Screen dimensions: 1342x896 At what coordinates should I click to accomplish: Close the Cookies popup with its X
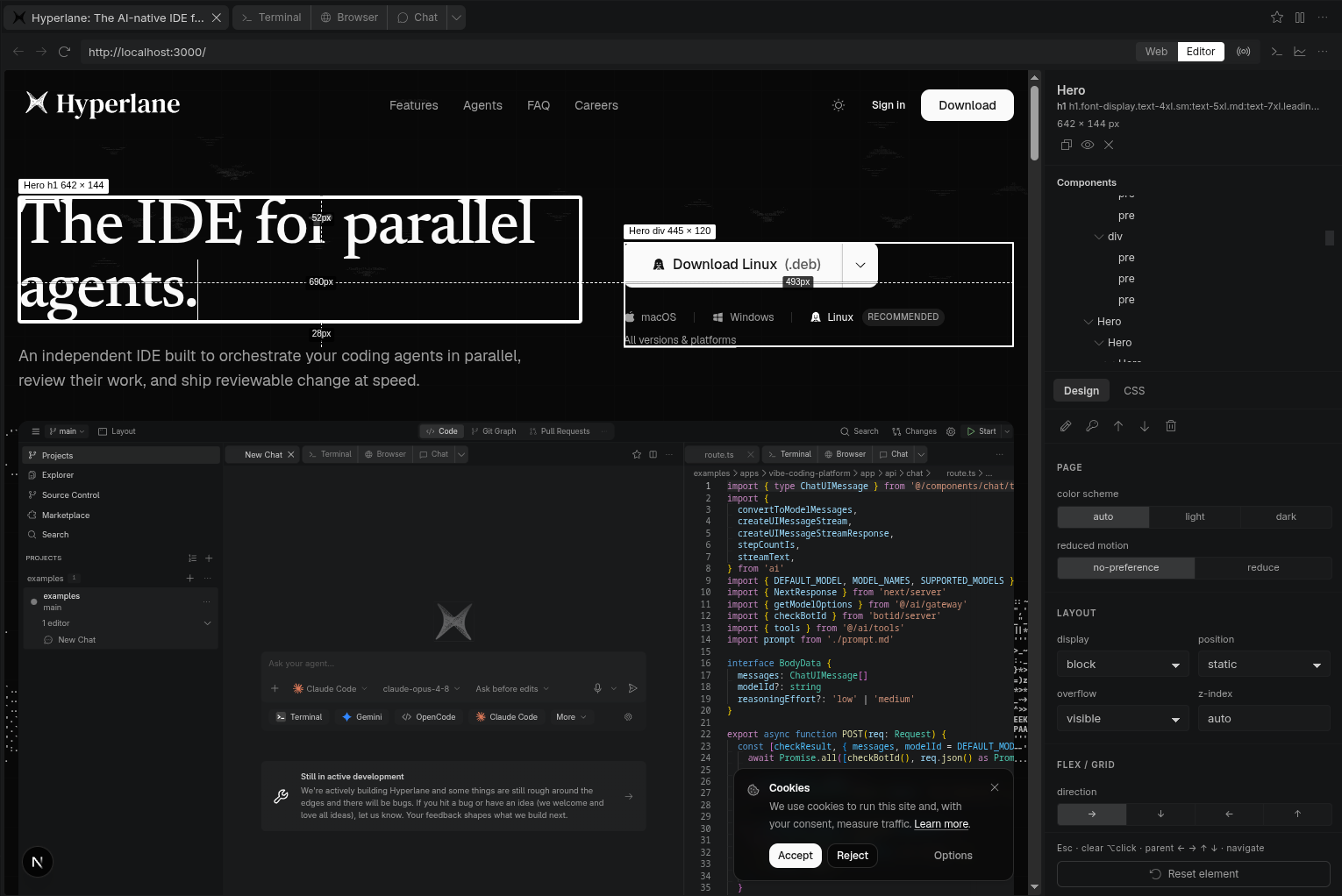tap(995, 787)
